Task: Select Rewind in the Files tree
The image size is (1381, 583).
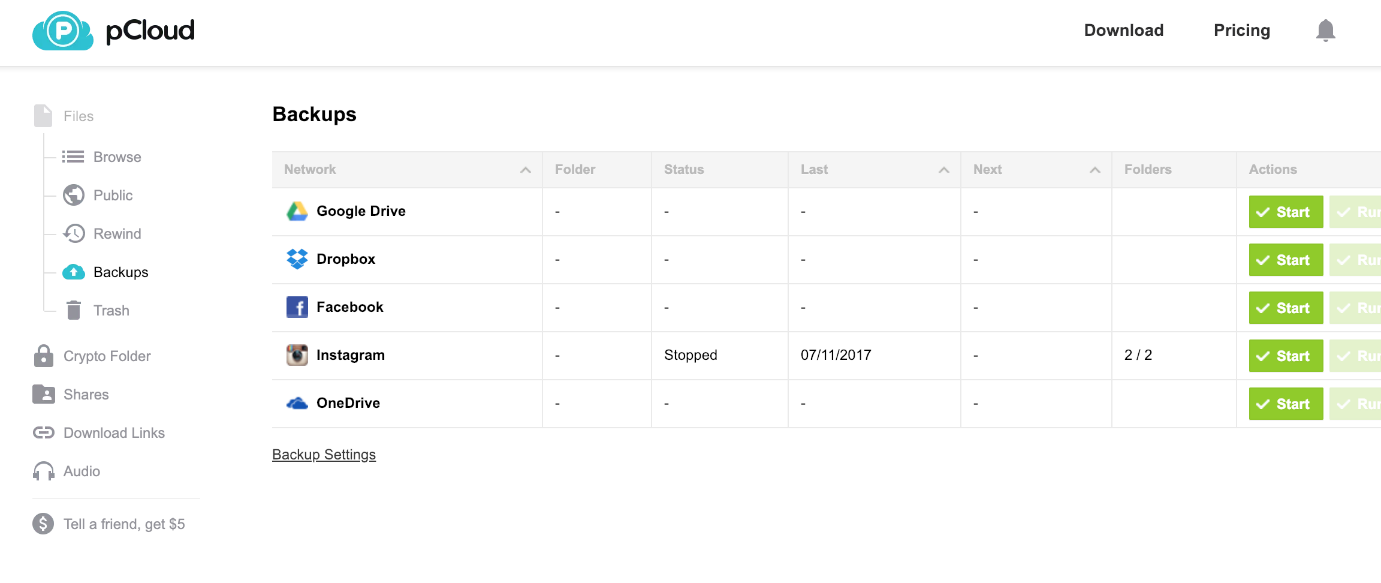Action: tap(117, 234)
